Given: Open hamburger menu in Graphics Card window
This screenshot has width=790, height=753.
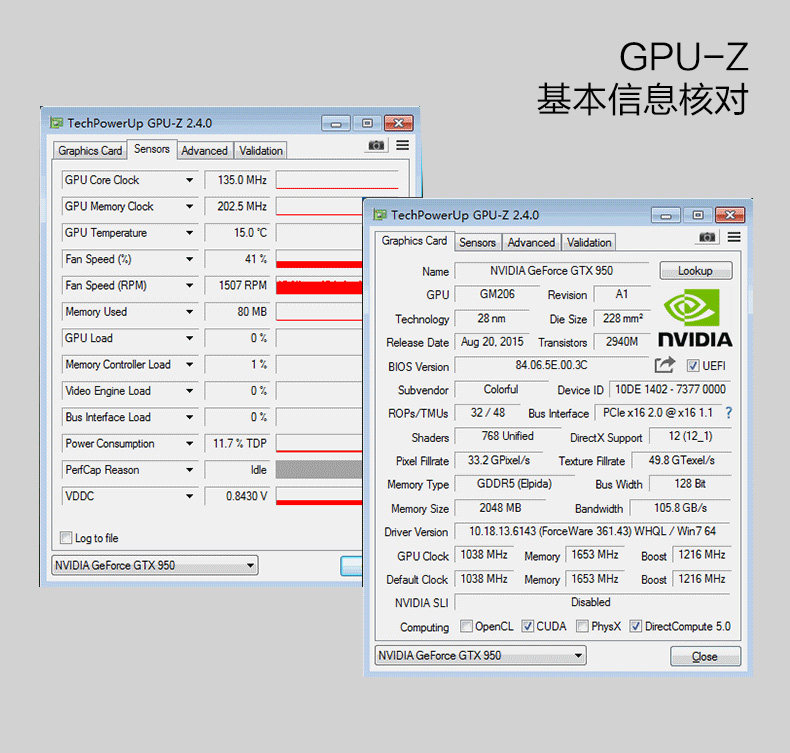Looking at the screenshot, I should [x=734, y=237].
